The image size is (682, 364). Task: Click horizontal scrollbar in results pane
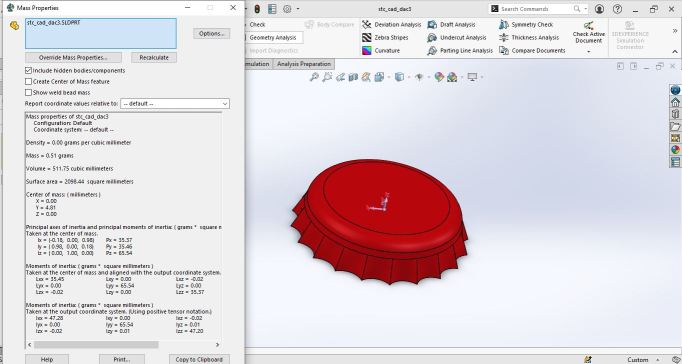pyautogui.click(x=96, y=345)
